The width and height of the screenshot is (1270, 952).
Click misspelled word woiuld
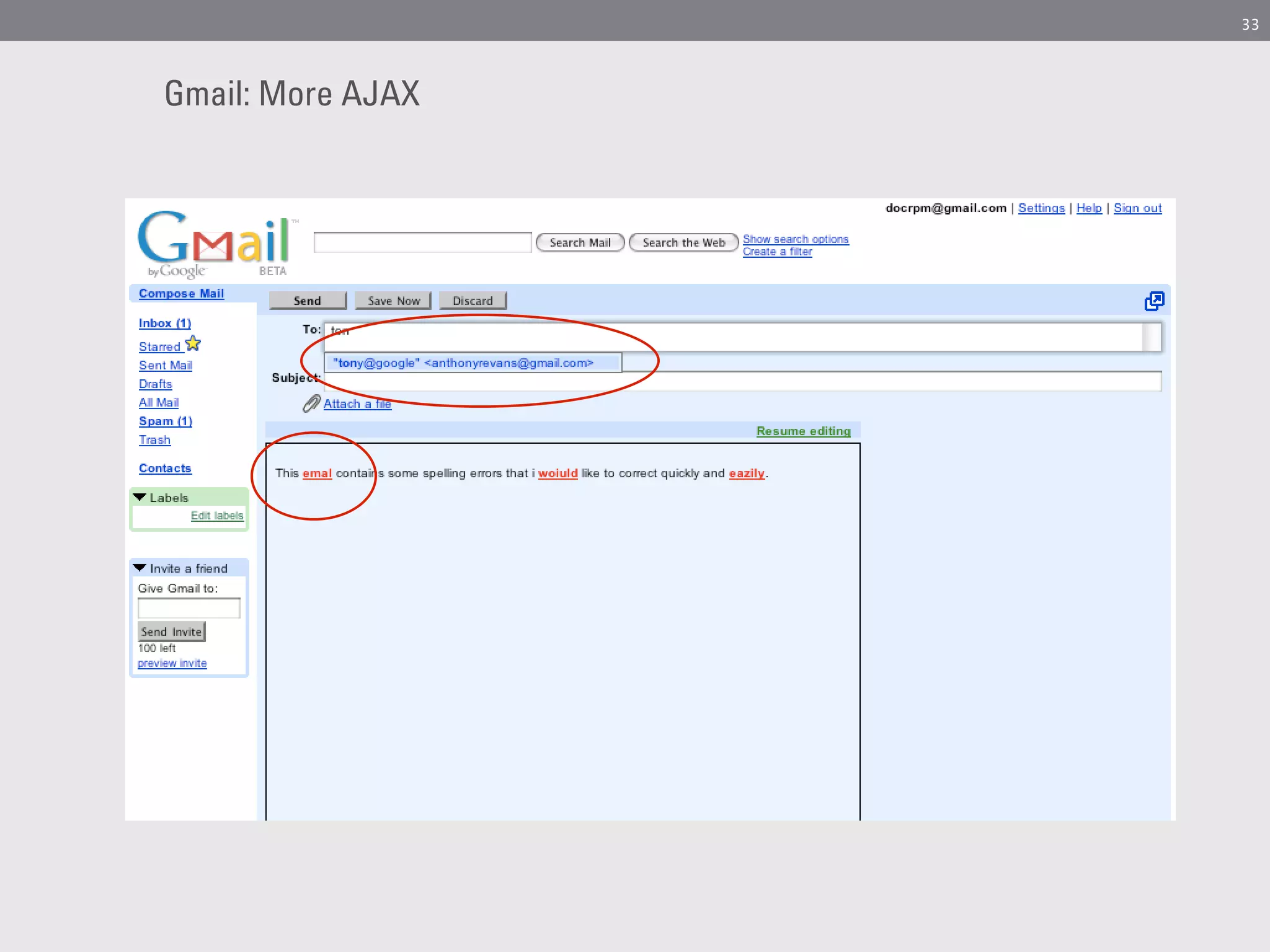pos(557,474)
